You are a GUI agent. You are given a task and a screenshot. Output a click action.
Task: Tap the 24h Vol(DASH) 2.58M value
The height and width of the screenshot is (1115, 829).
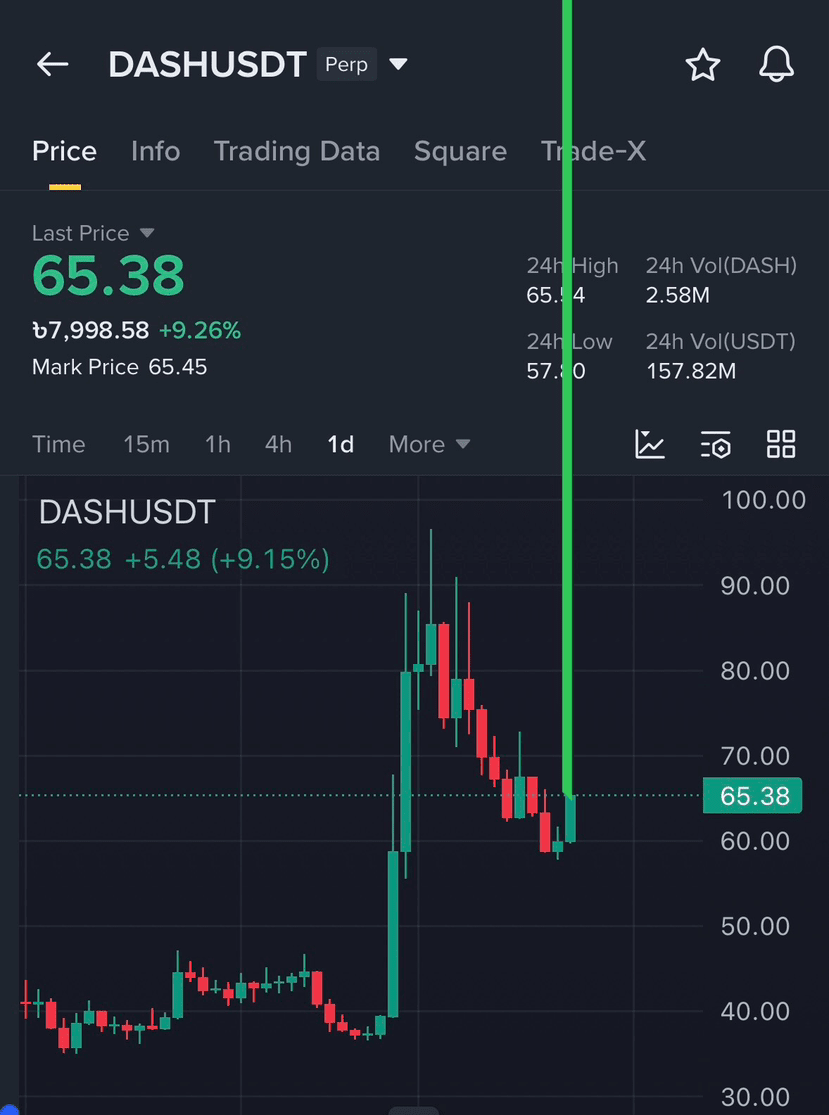pyautogui.click(x=678, y=295)
